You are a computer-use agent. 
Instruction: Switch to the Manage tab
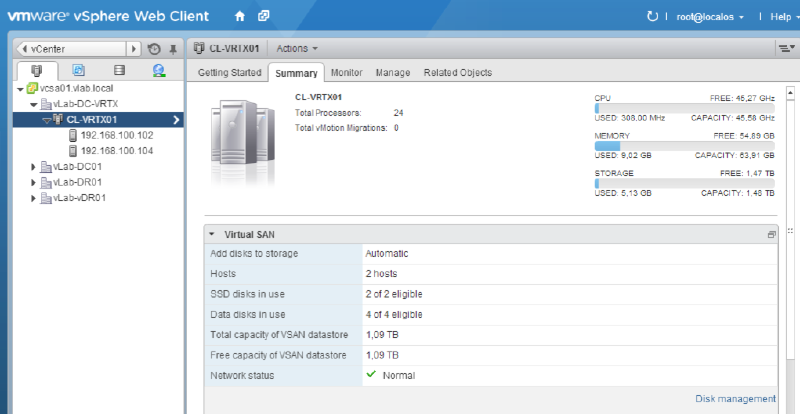click(393, 72)
